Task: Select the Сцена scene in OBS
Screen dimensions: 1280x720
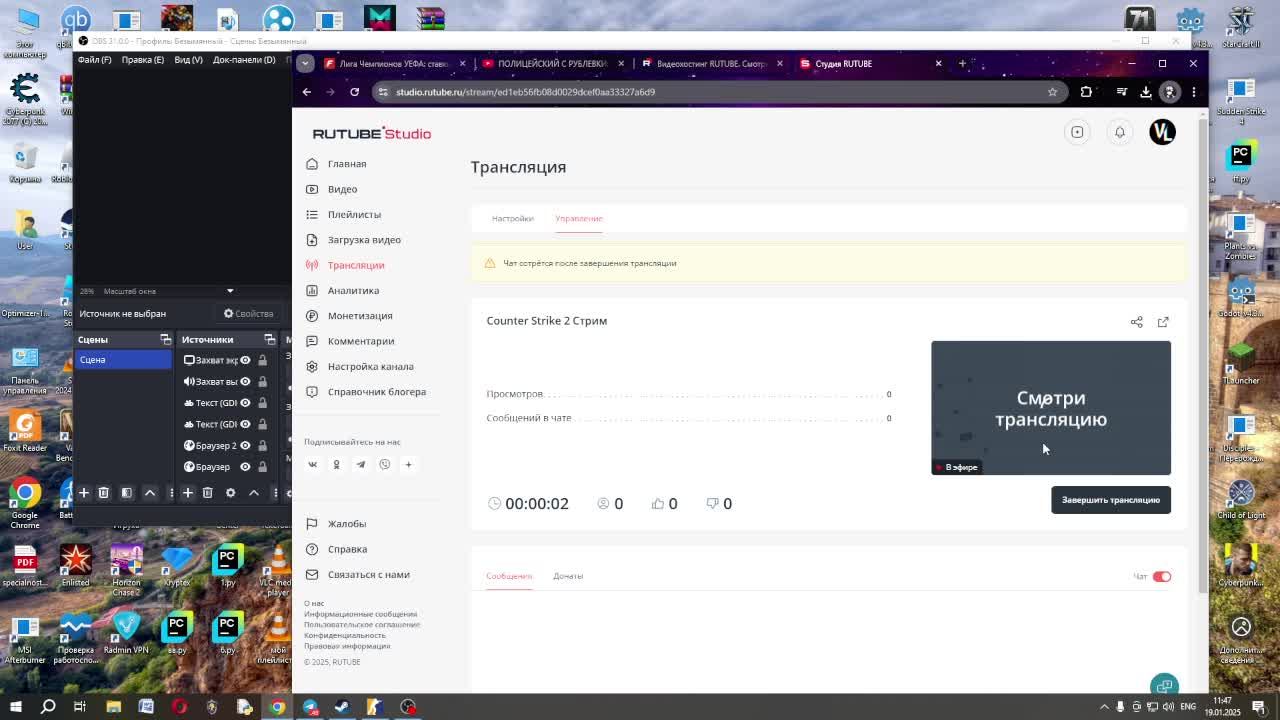Action: click(123, 360)
